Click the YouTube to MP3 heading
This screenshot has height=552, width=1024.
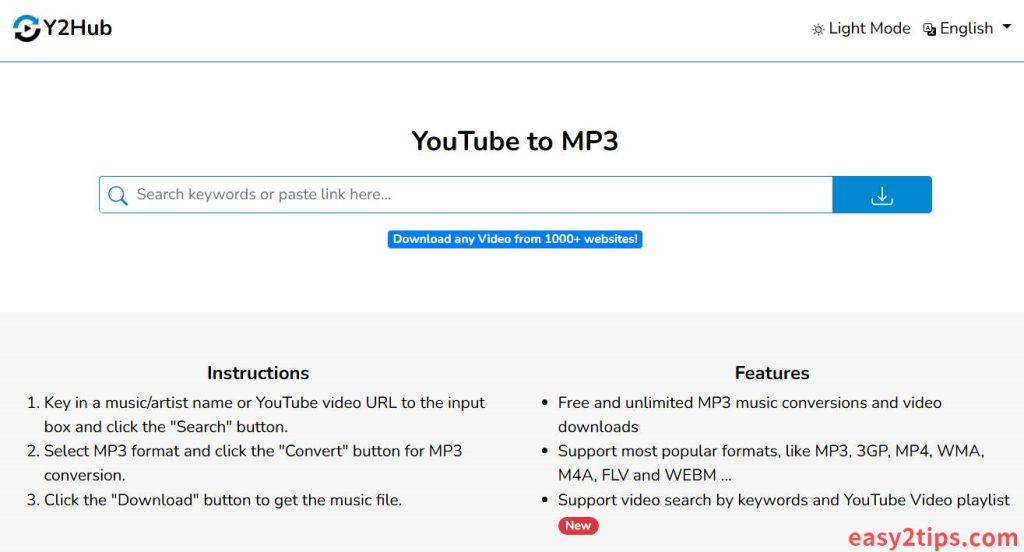[x=515, y=141]
